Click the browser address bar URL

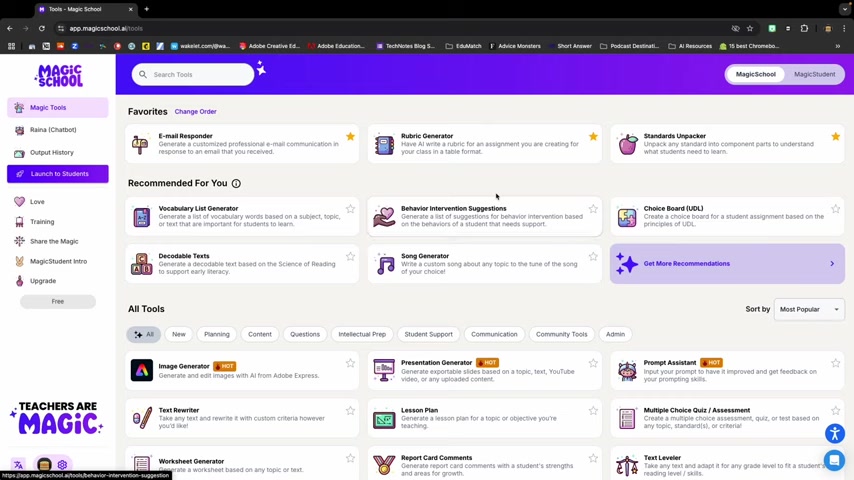(106, 28)
